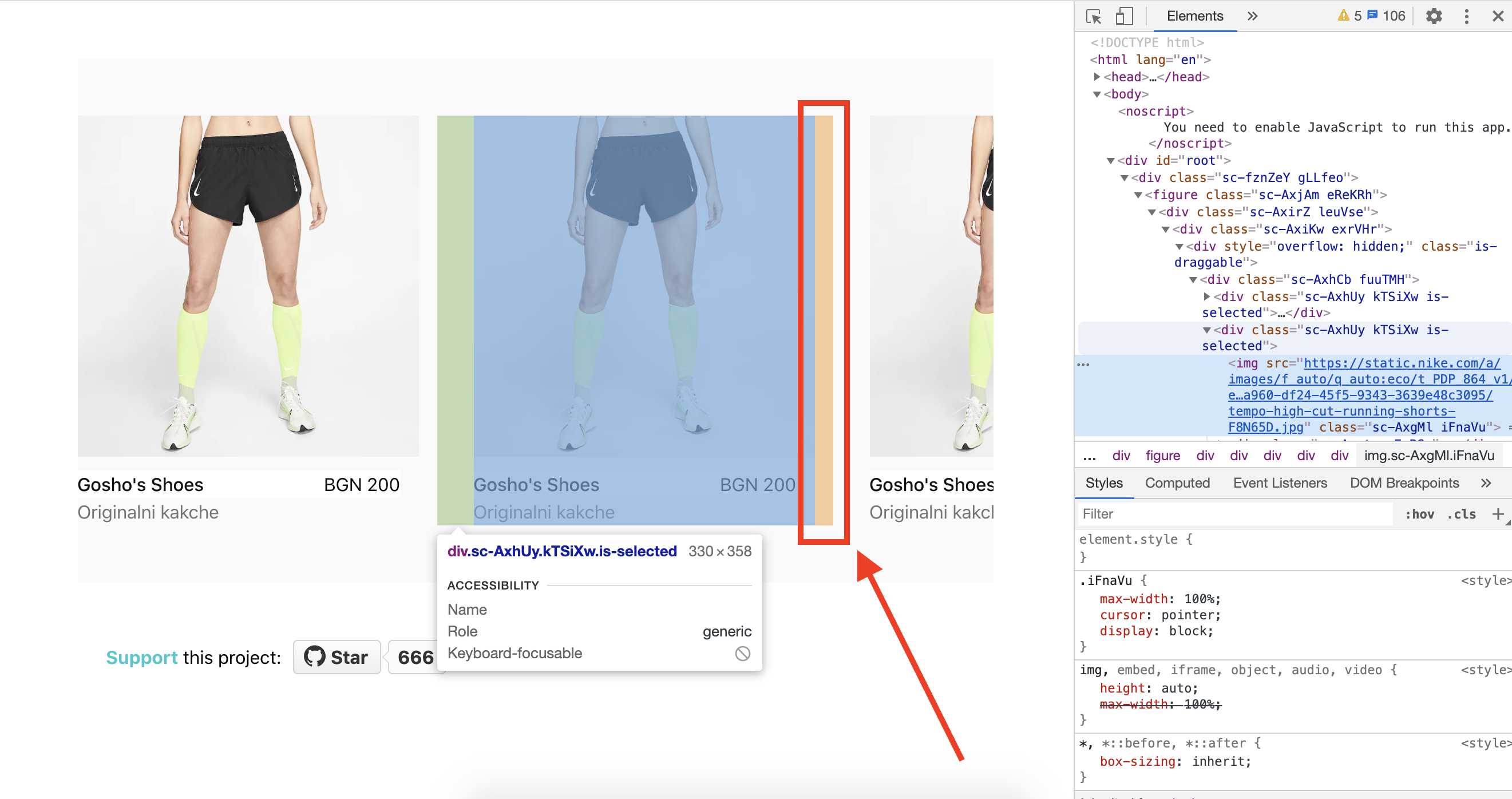Open DevTools settings gear
1512x799 pixels.
tap(1434, 16)
